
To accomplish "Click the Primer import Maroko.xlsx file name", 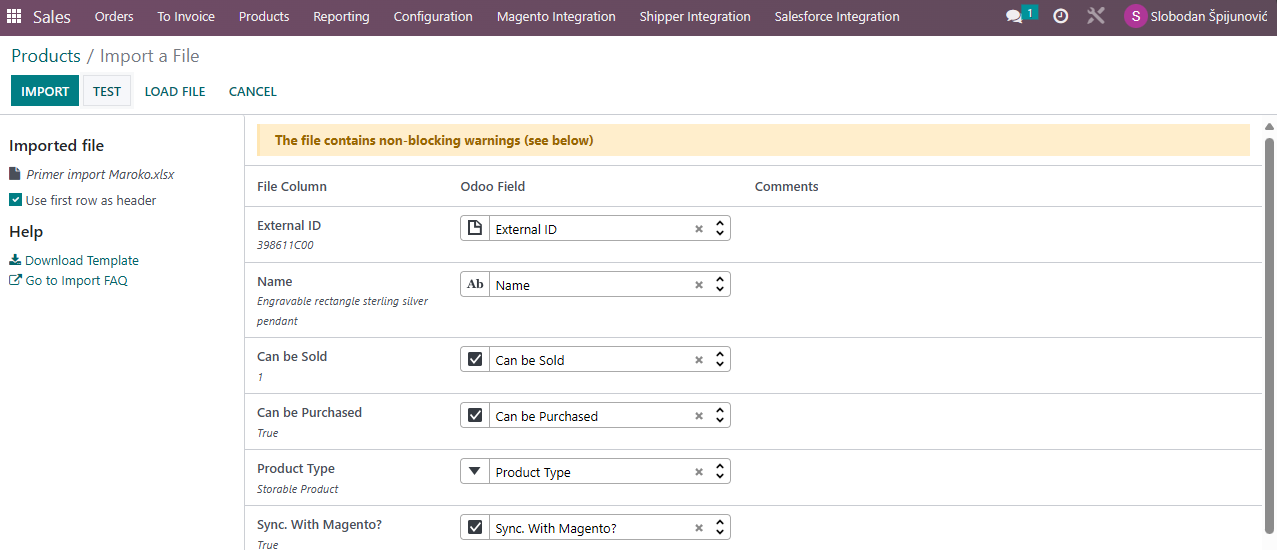I will tap(100, 174).
